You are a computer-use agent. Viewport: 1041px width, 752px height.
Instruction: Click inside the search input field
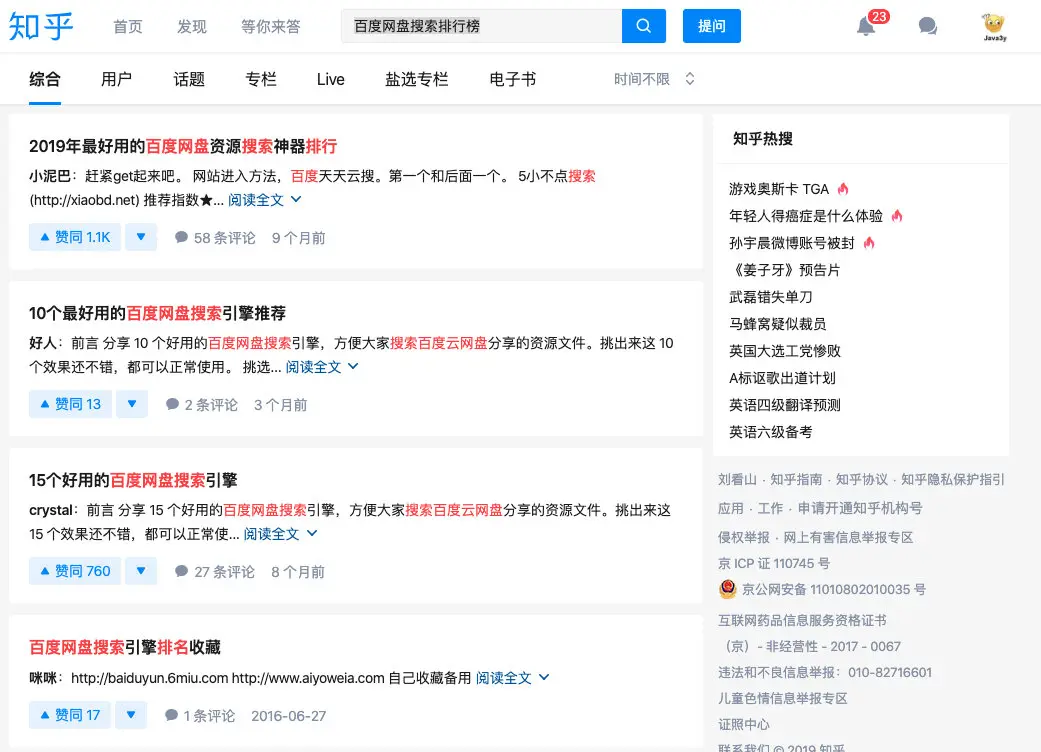pos(480,26)
